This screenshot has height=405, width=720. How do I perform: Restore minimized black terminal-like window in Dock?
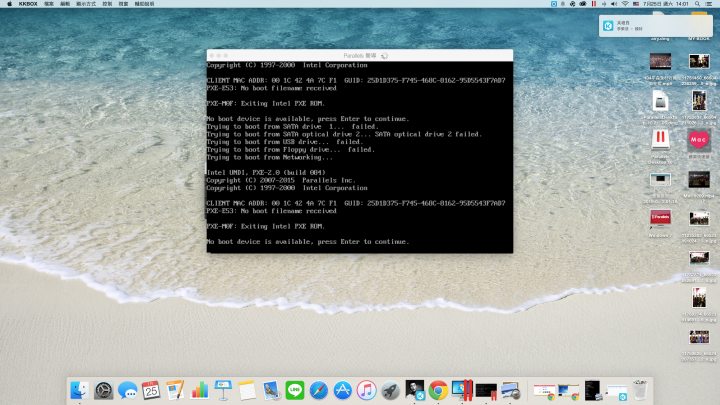(592, 390)
